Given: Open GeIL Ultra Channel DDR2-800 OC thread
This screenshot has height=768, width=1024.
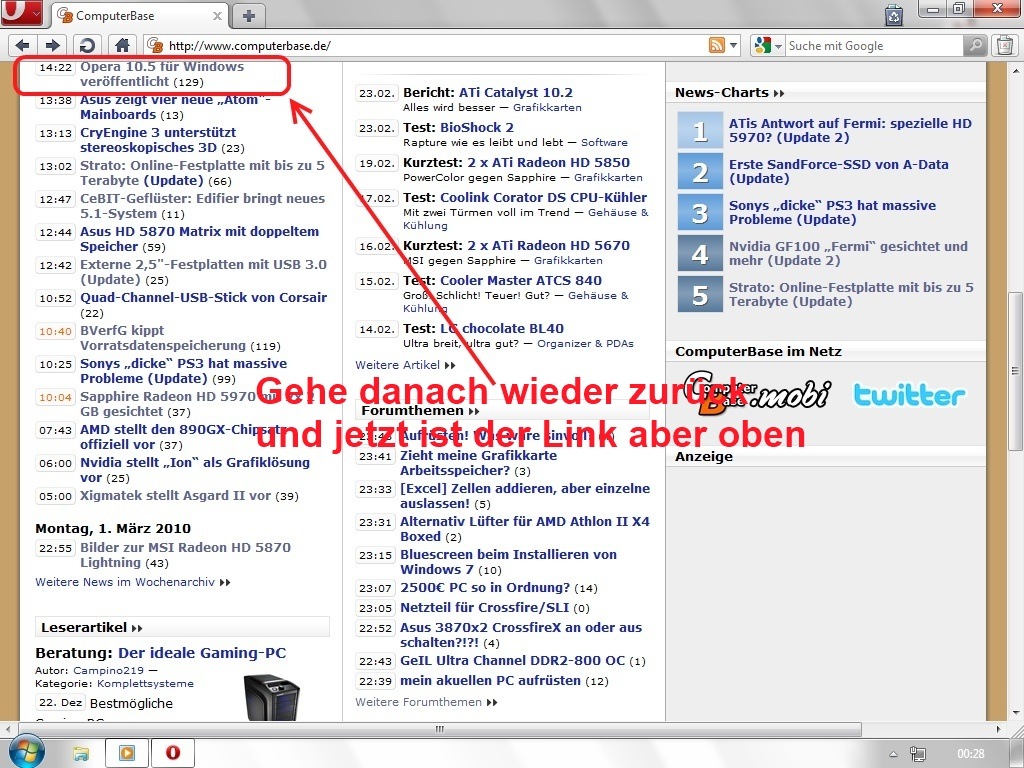Looking at the screenshot, I should pyautogui.click(x=513, y=661).
